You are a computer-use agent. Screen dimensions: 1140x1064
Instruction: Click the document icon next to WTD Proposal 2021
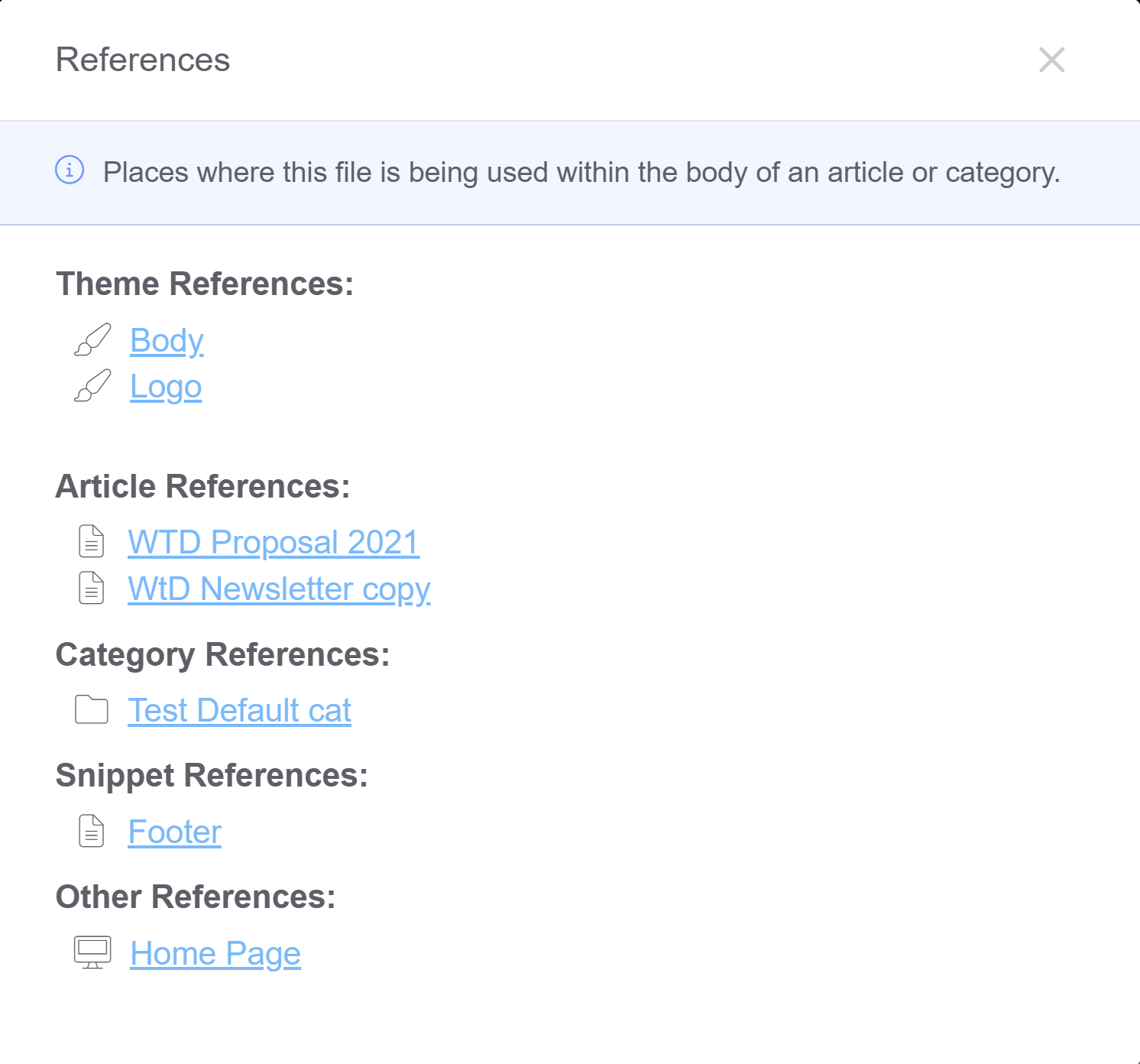click(92, 541)
